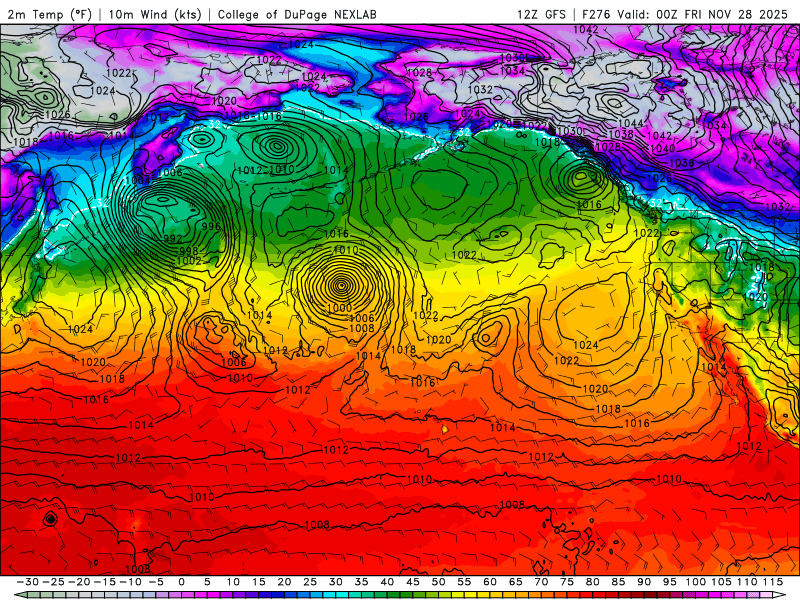
Task: Click the 70 label on the color scale
Action: coord(541,582)
